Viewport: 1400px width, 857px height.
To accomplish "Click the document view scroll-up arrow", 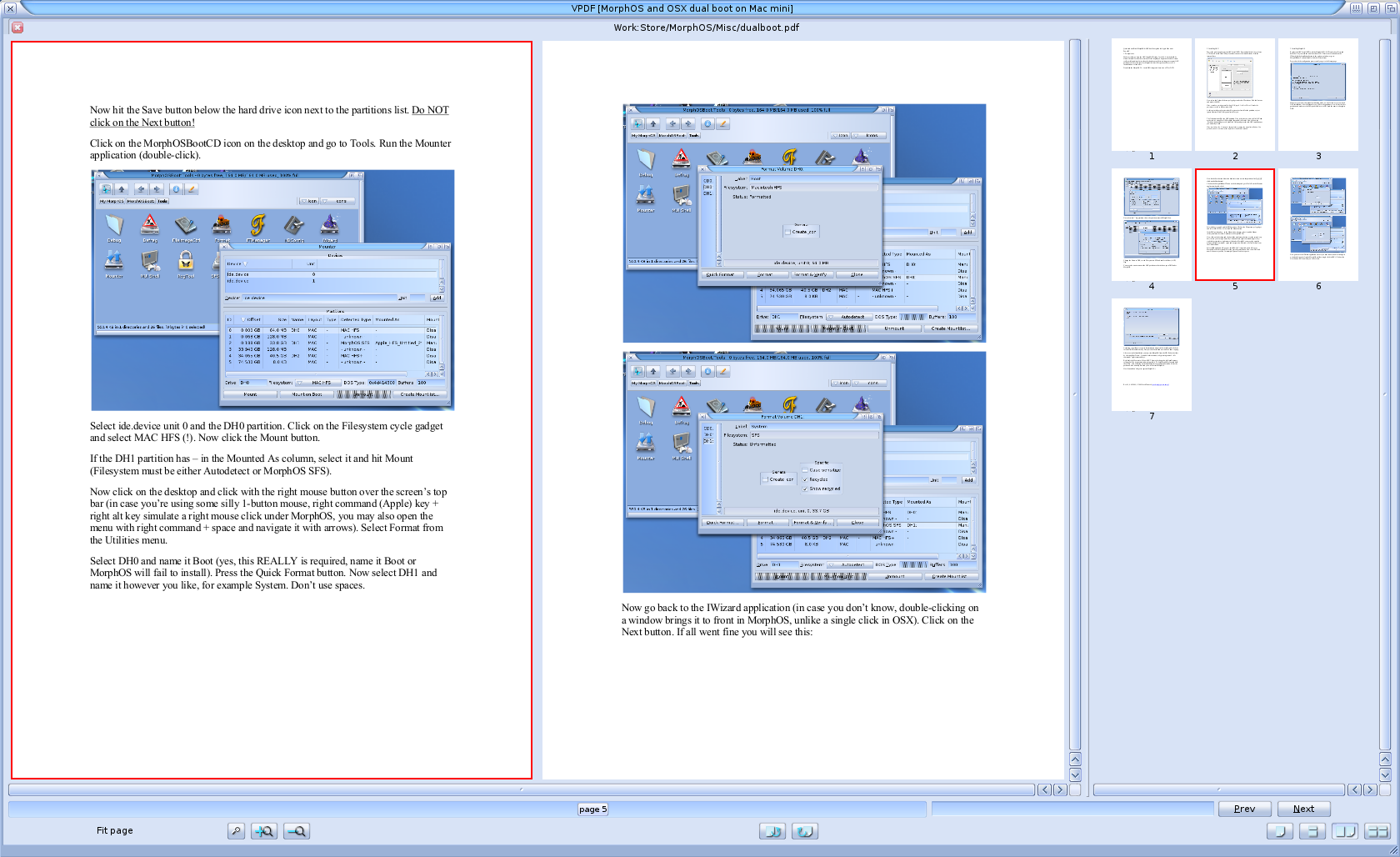I will point(1075,759).
